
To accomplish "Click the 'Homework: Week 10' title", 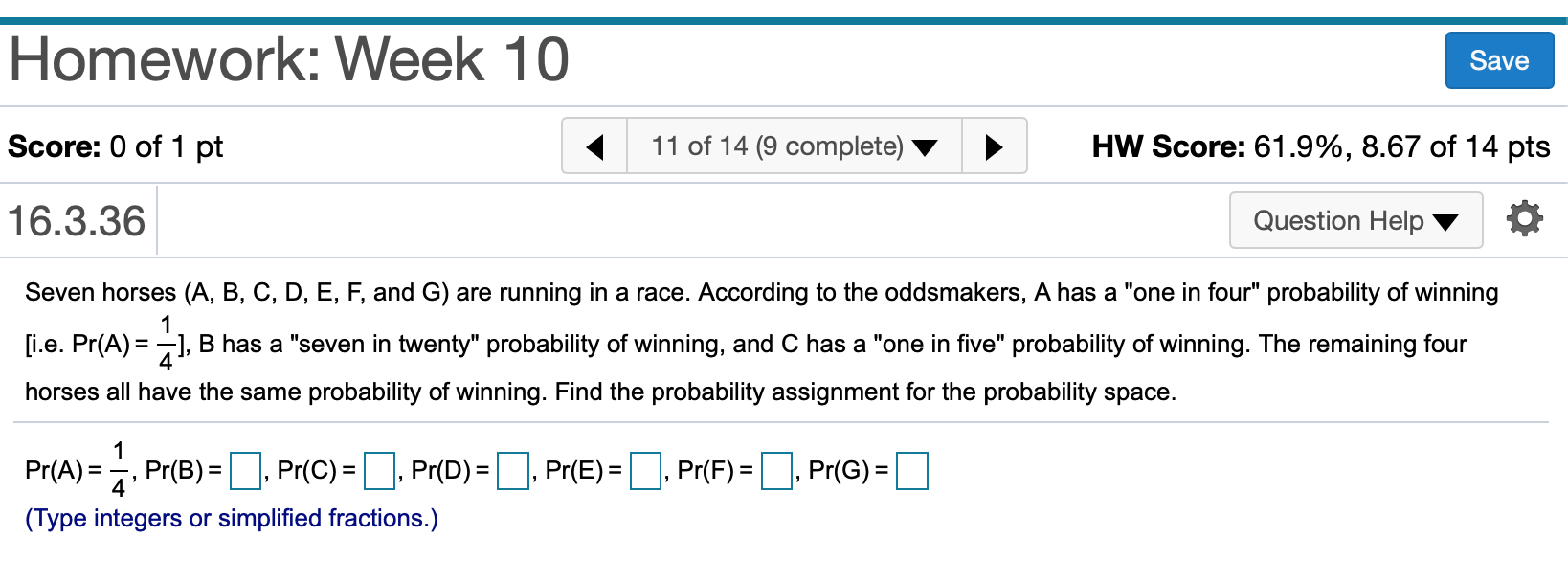I will pos(287,59).
